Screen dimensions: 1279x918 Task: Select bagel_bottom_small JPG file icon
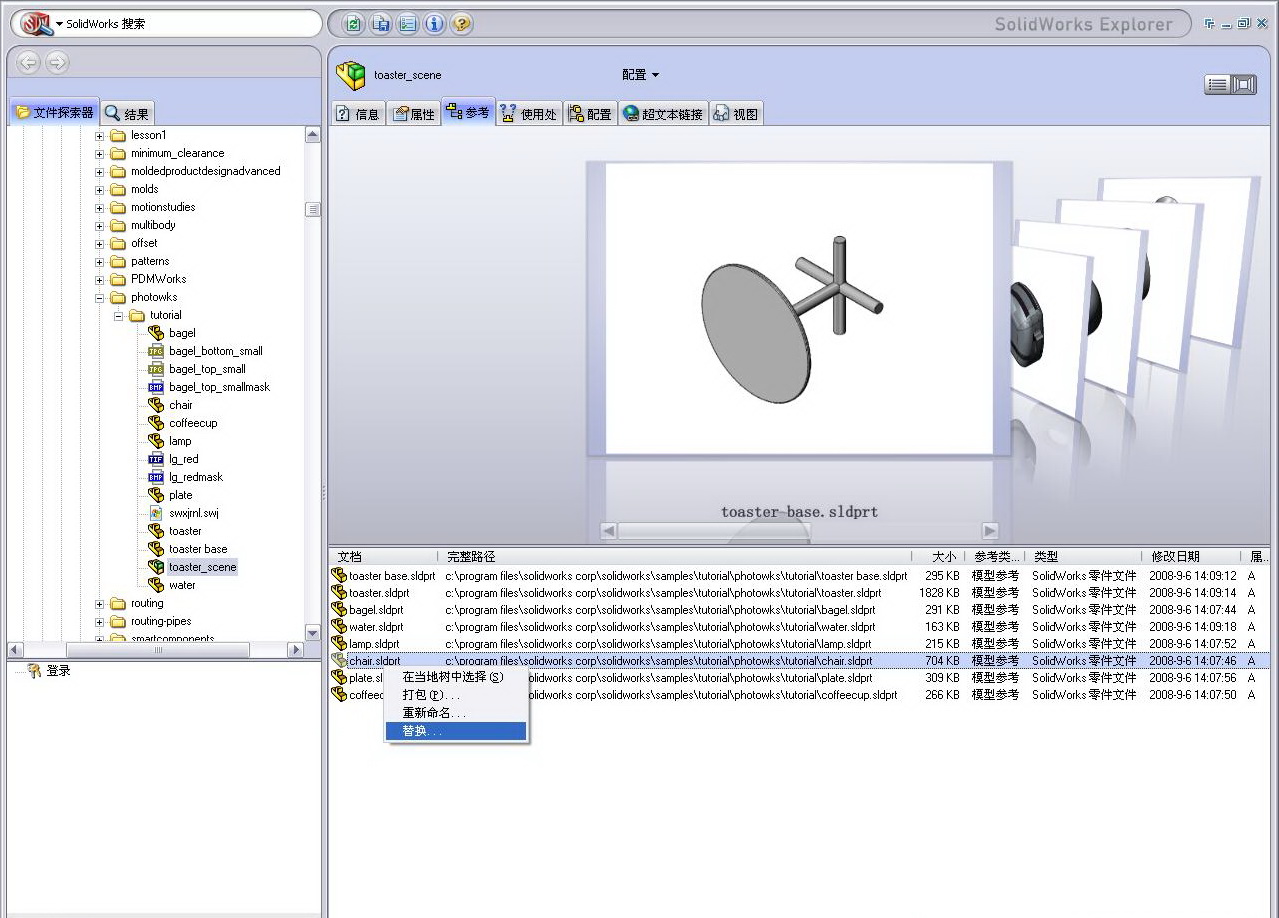[x=156, y=351]
